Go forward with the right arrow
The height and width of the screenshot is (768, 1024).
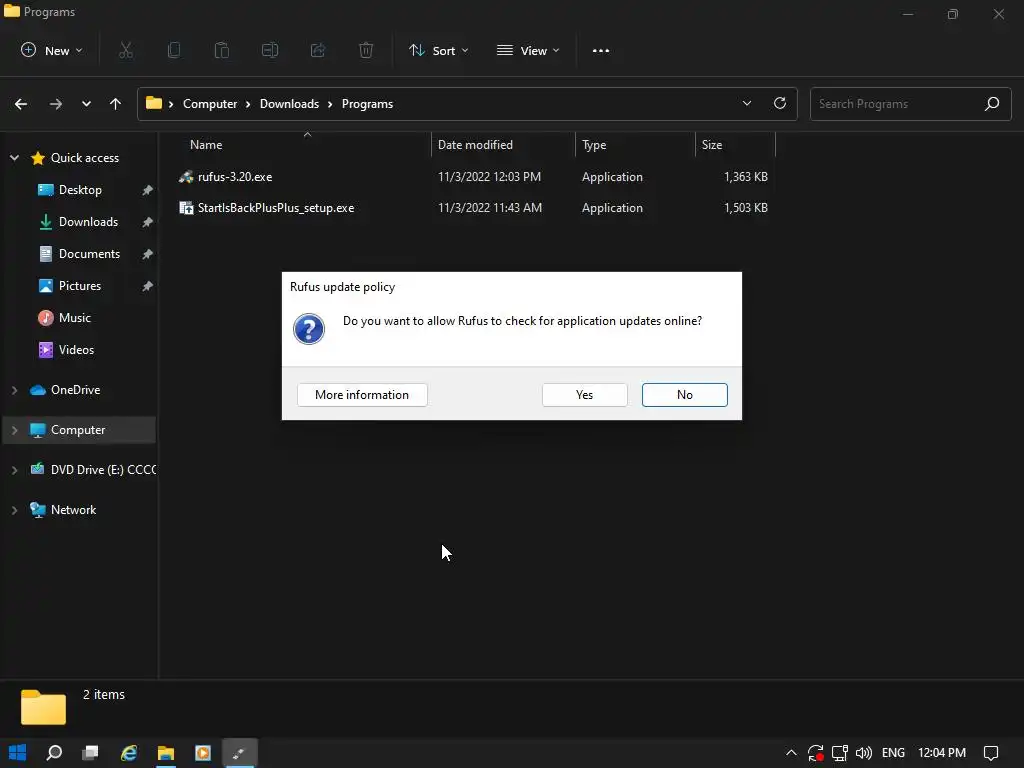click(56, 104)
